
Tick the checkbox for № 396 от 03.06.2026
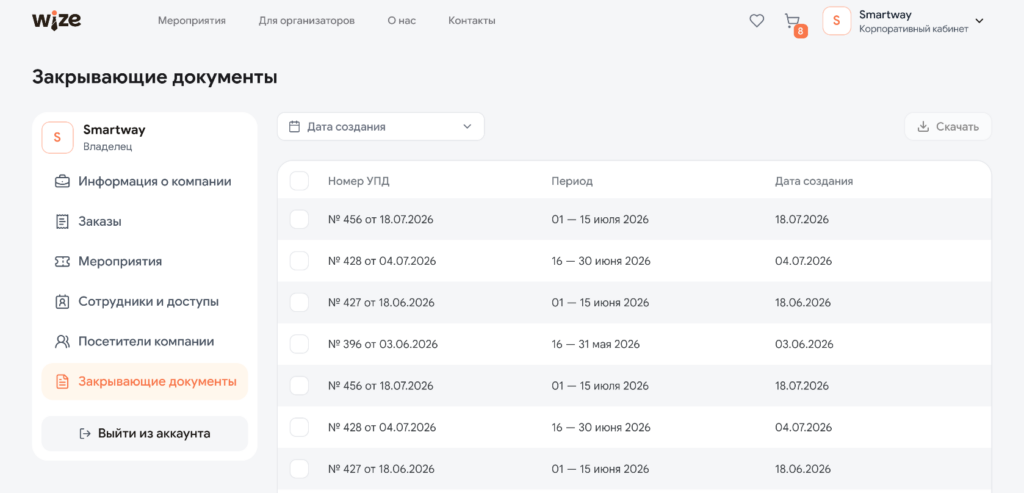coord(299,344)
